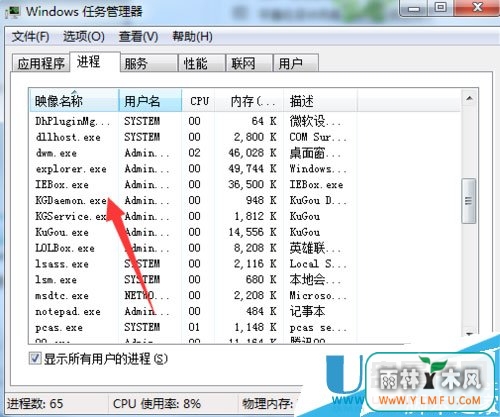Switch to the 应用程序 tab
Viewport: 500px width, 417px height.
[41, 63]
